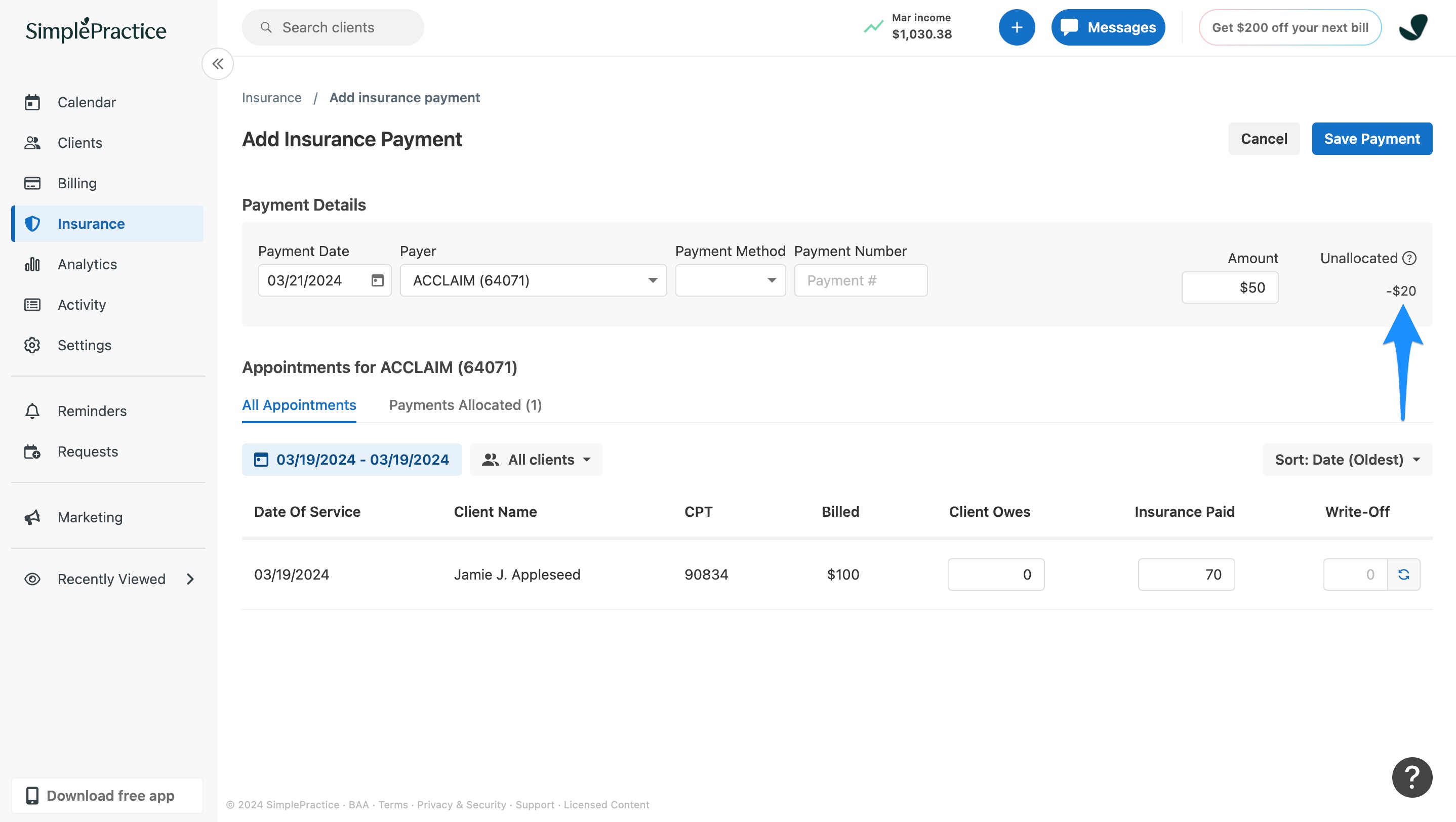Open the All clients filter dropdown
Viewport: 1456px width, 822px height.
536,459
